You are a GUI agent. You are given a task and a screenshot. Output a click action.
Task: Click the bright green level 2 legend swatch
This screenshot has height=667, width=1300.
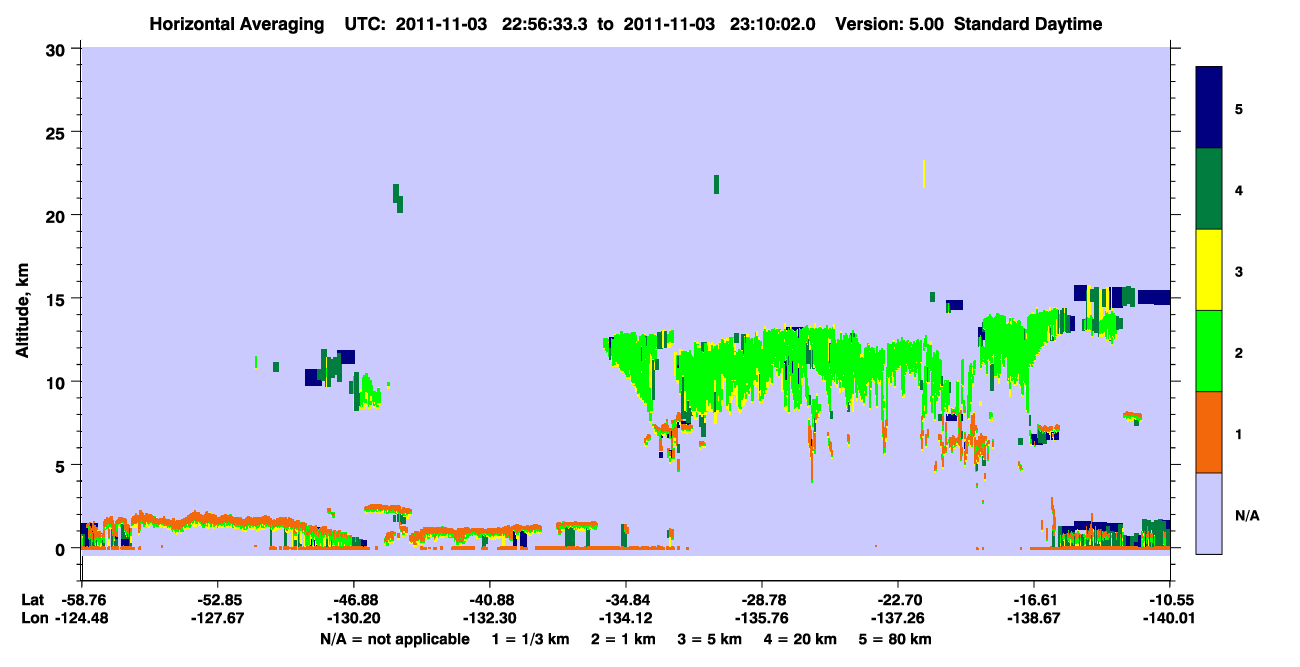[x=1209, y=351]
